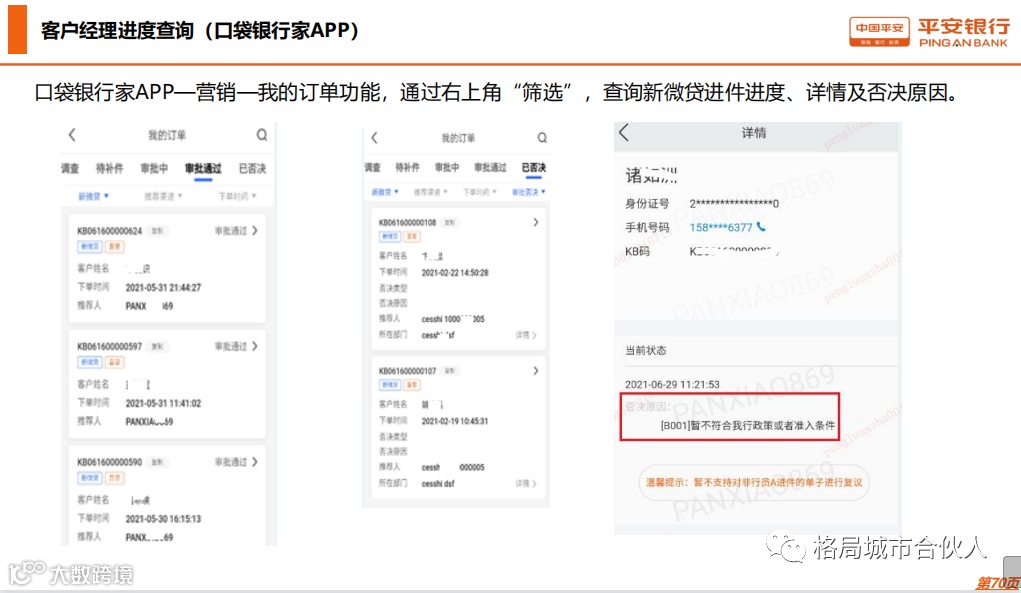Image resolution: width=1021 pixels, height=593 pixels.
Task: Open 新微贷 filter dropdown in middle screen
Action: pos(384,192)
